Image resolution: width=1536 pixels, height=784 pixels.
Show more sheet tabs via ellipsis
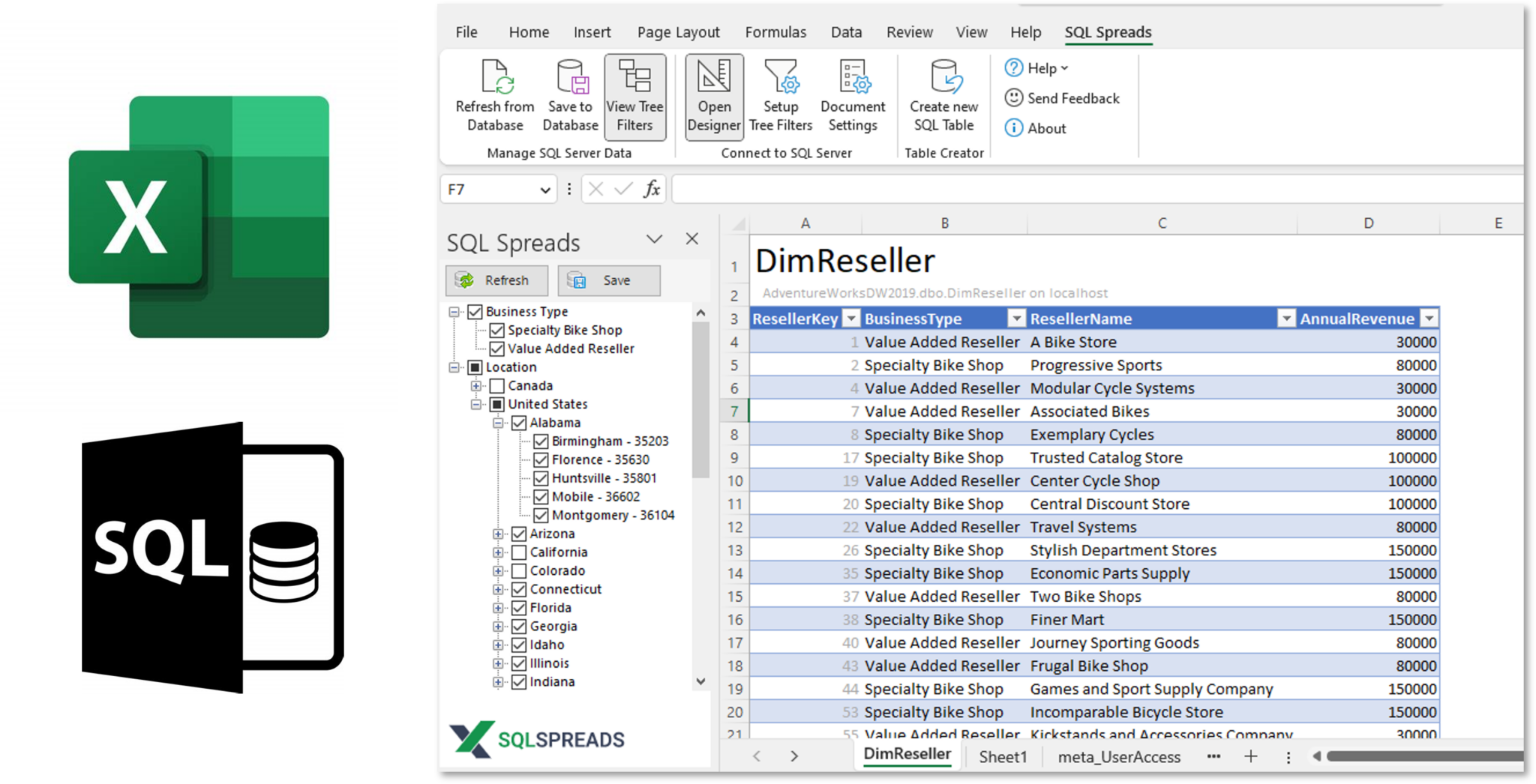[x=1213, y=757]
